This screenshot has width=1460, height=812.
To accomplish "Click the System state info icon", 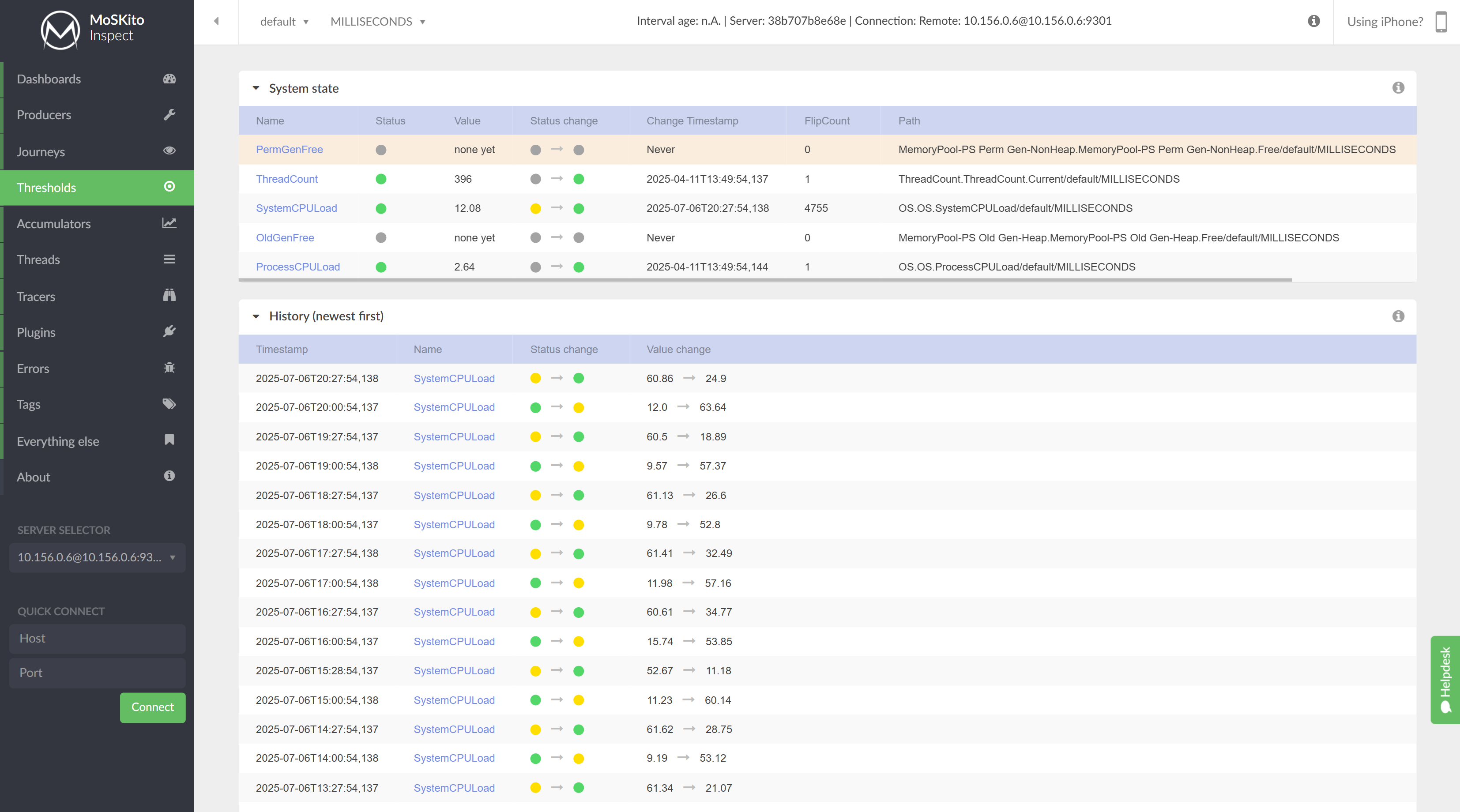I will point(1398,88).
